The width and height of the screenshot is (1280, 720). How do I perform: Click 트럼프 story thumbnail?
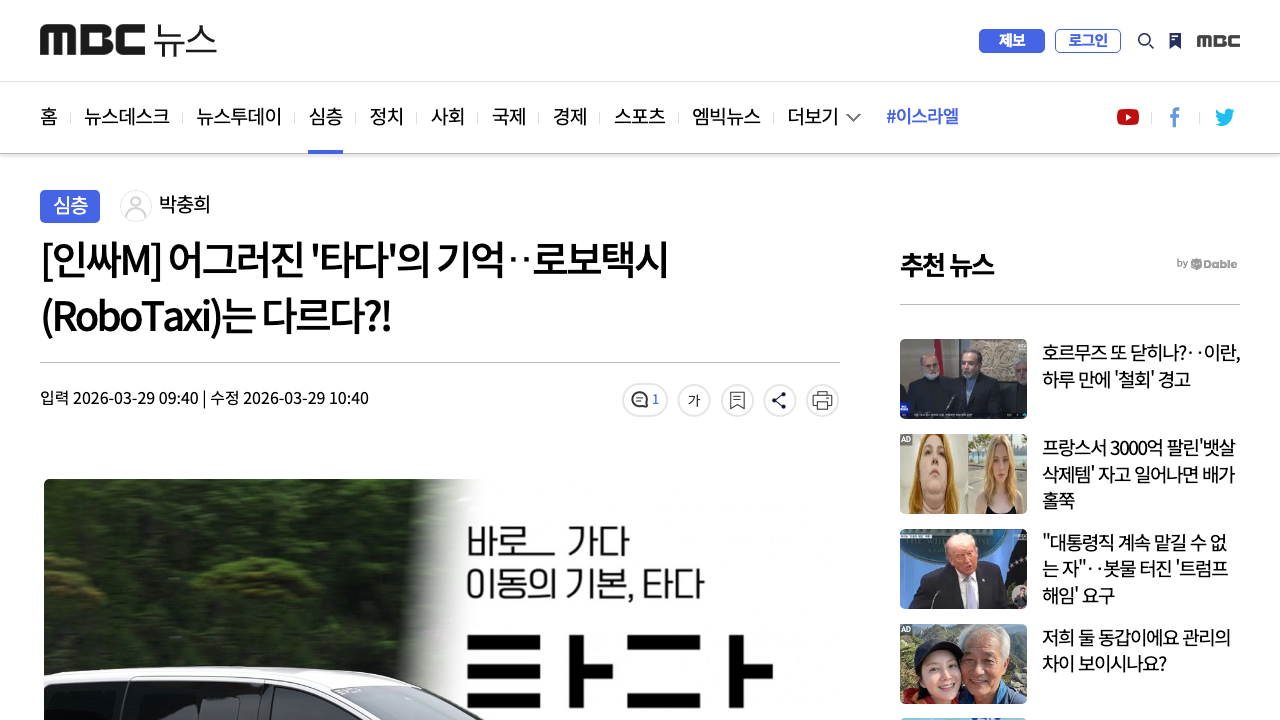pyautogui.click(x=963, y=569)
